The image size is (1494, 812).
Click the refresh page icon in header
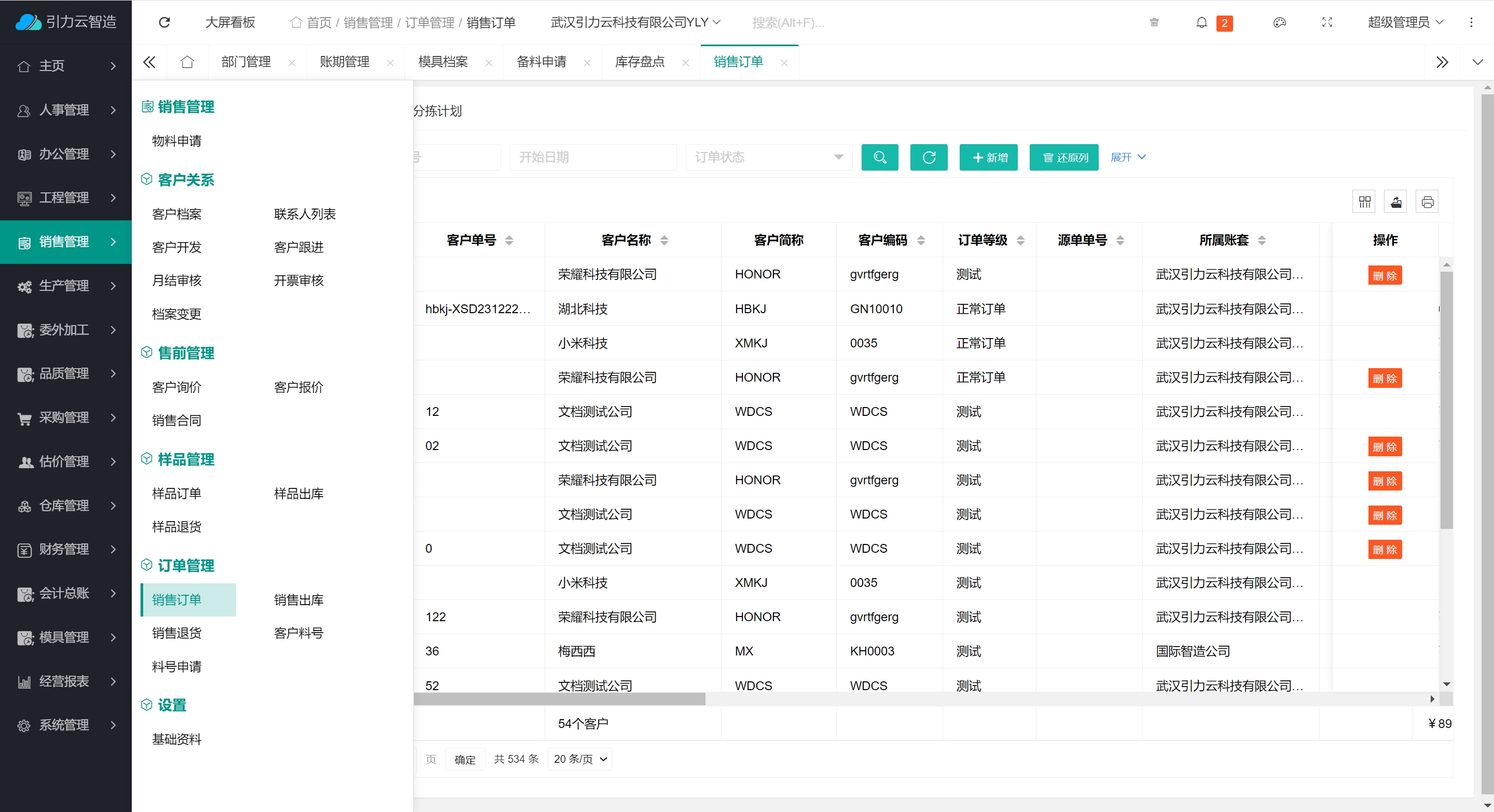[x=164, y=22]
